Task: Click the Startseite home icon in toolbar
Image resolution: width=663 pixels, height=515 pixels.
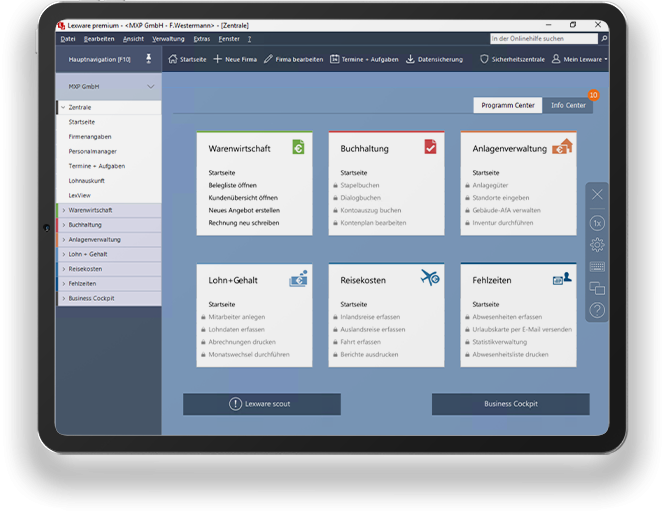Action: click(173, 59)
